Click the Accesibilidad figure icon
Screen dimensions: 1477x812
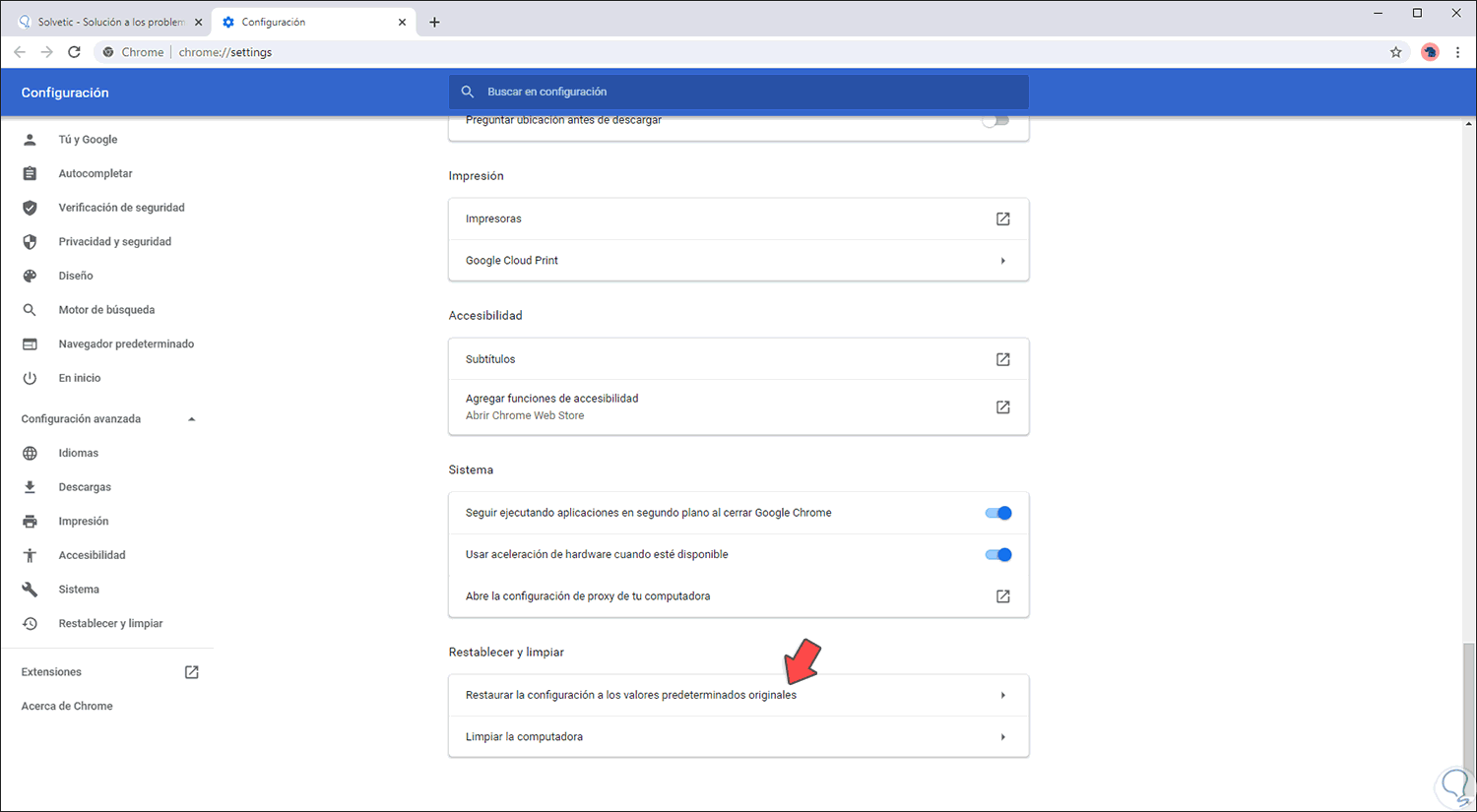point(30,555)
